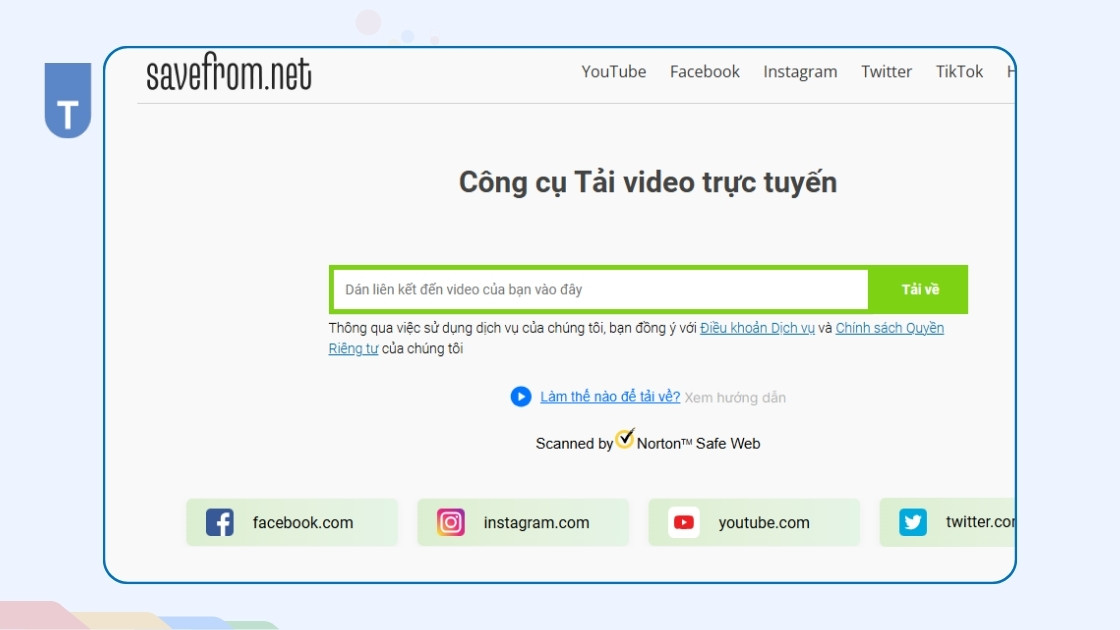Go to Instagram in the top navigation
This screenshot has width=1120, height=630.
800,72
